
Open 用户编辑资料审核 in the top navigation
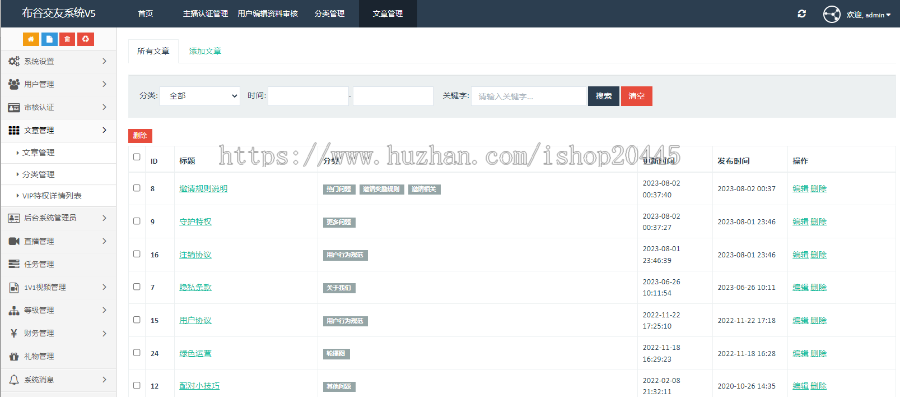268,14
